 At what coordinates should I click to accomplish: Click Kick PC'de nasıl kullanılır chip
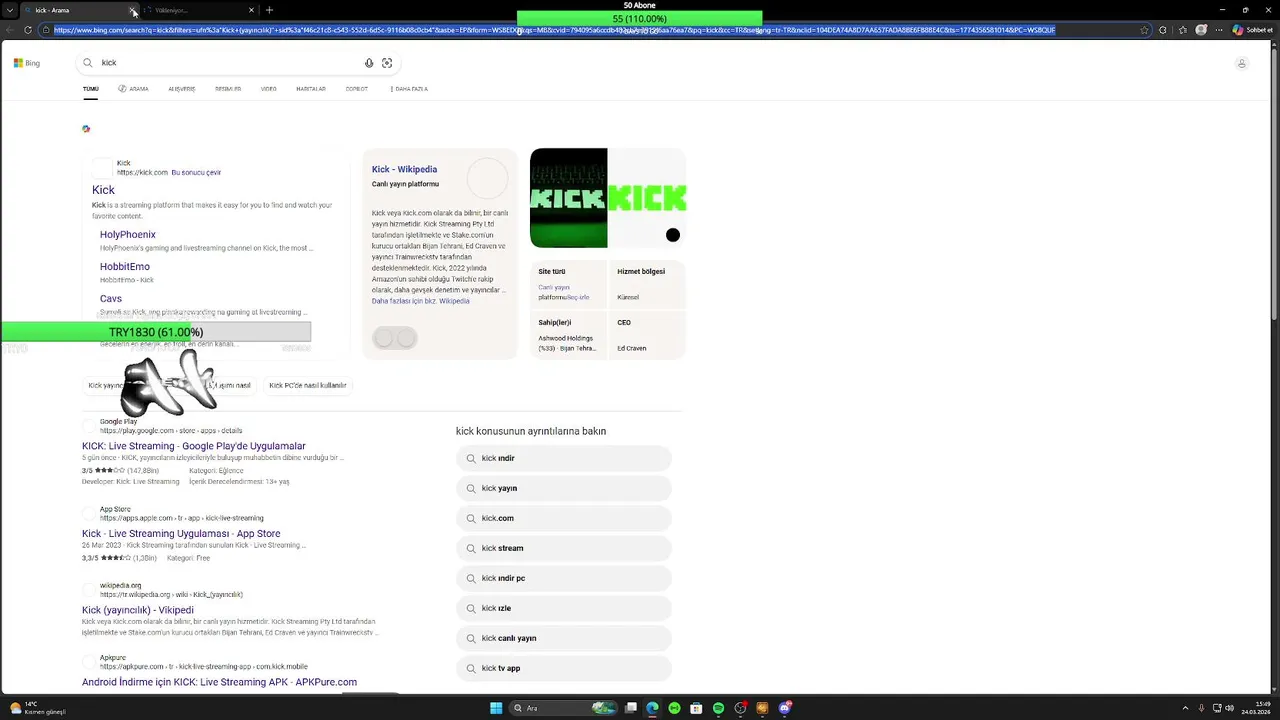pyautogui.click(x=308, y=385)
